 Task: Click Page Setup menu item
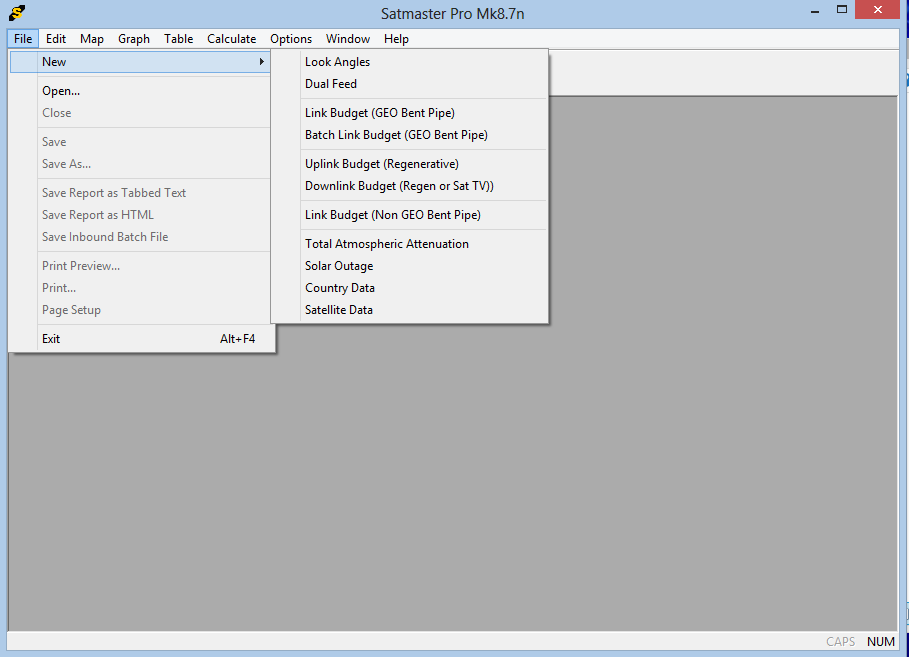click(x=140, y=310)
